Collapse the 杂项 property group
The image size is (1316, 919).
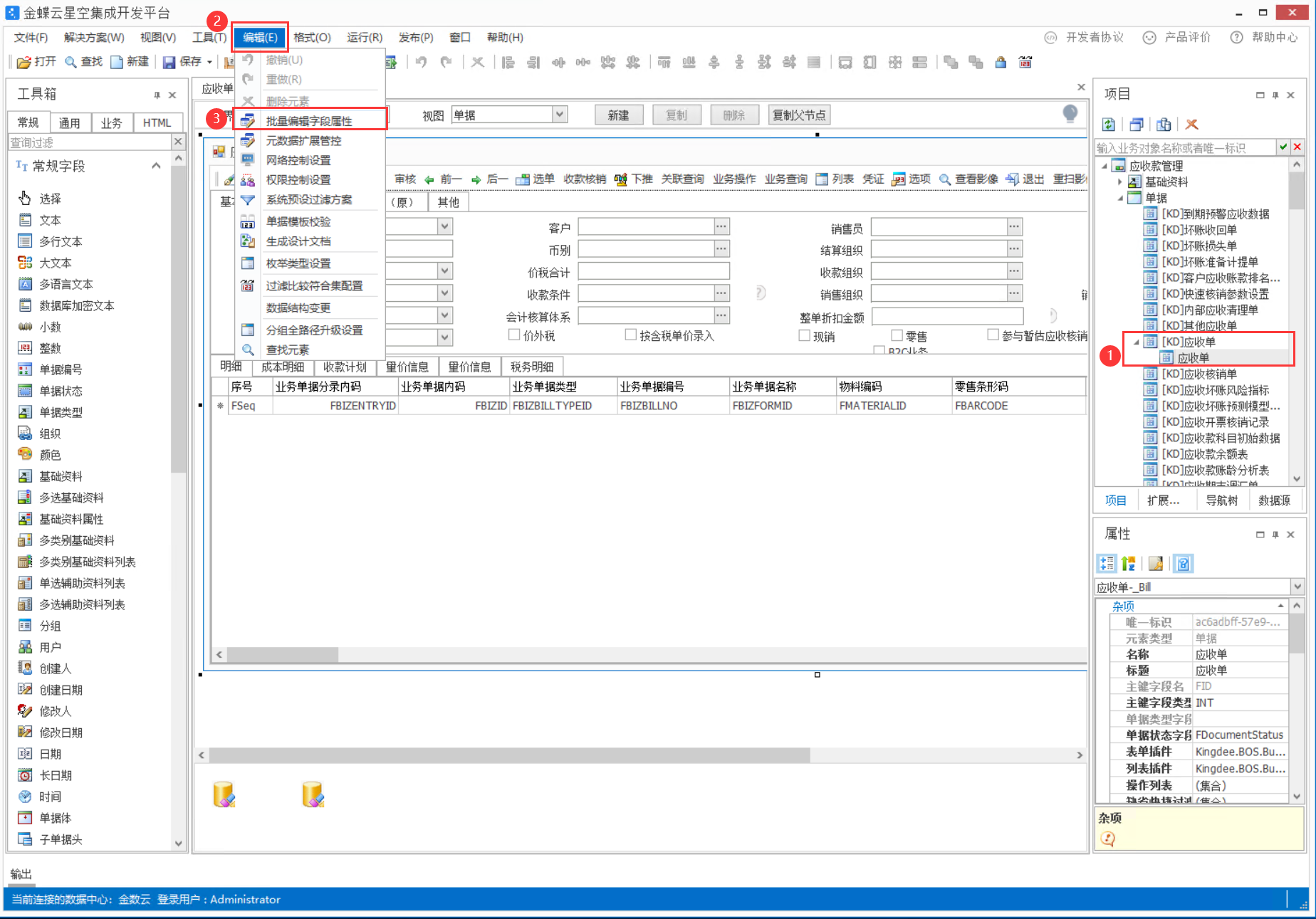point(1280,606)
